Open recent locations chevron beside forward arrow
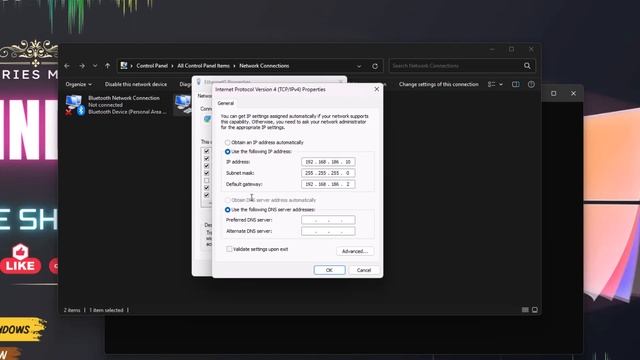Image resolution: width=640 pixels, height=360 pixels. tap(95, 66)
